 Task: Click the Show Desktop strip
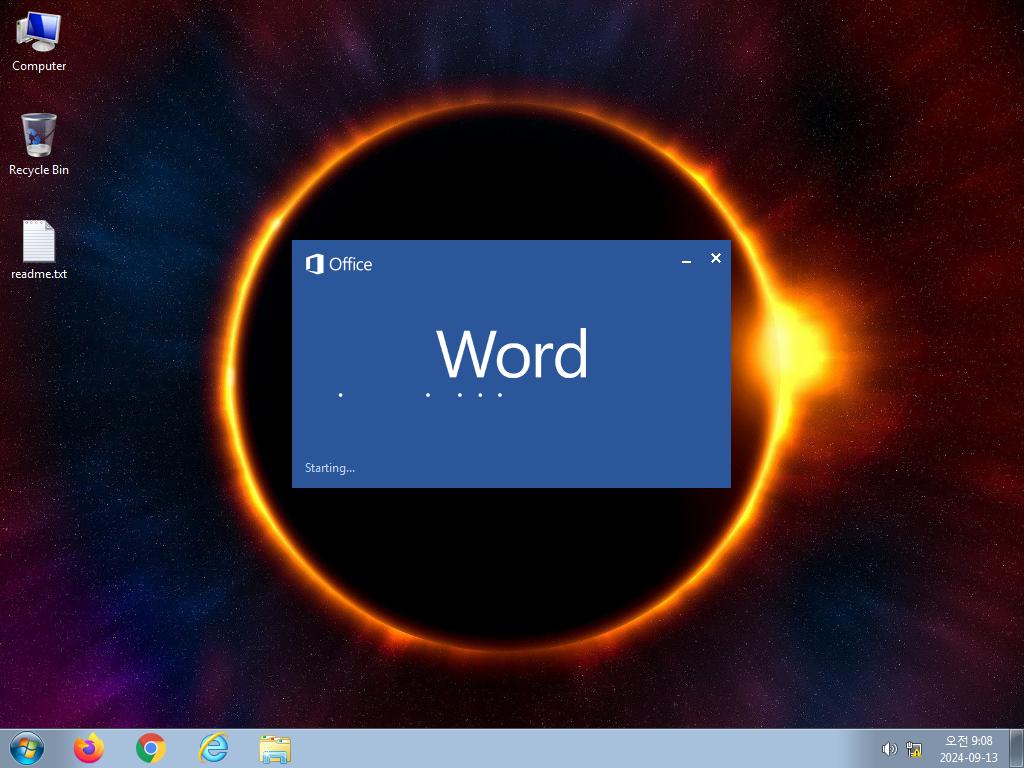pyautogui.click(x=1017, y=748)
